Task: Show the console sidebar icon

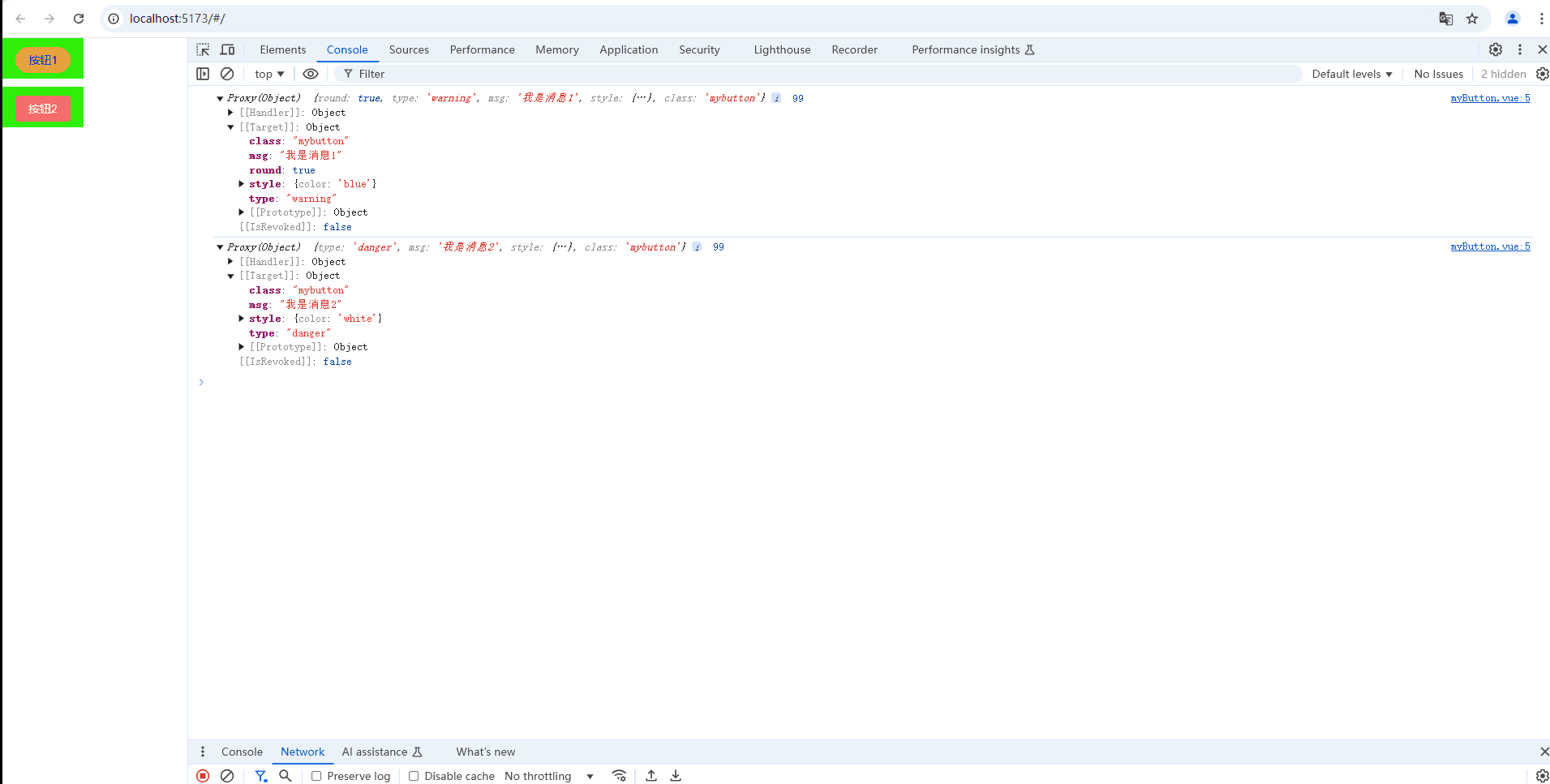Action: click(203, 74)
